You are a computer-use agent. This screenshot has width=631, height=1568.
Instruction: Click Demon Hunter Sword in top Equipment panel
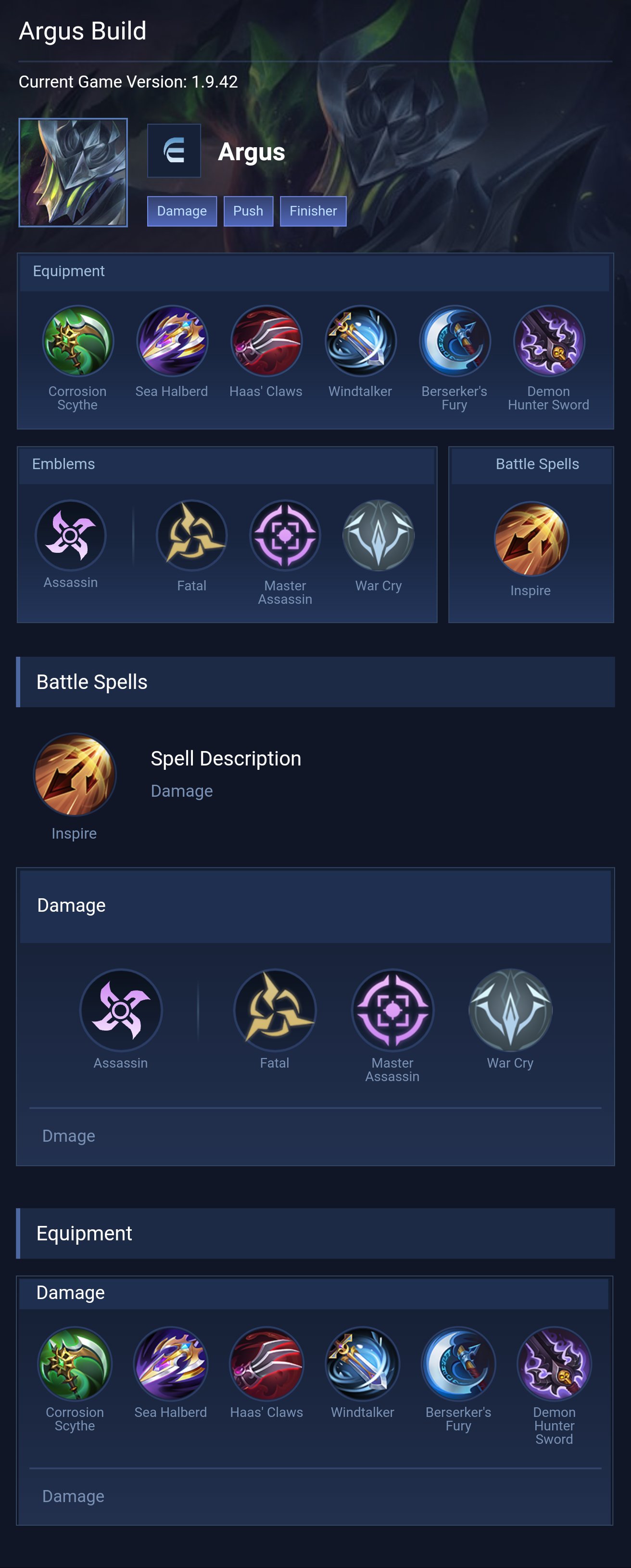click(549, 342)
